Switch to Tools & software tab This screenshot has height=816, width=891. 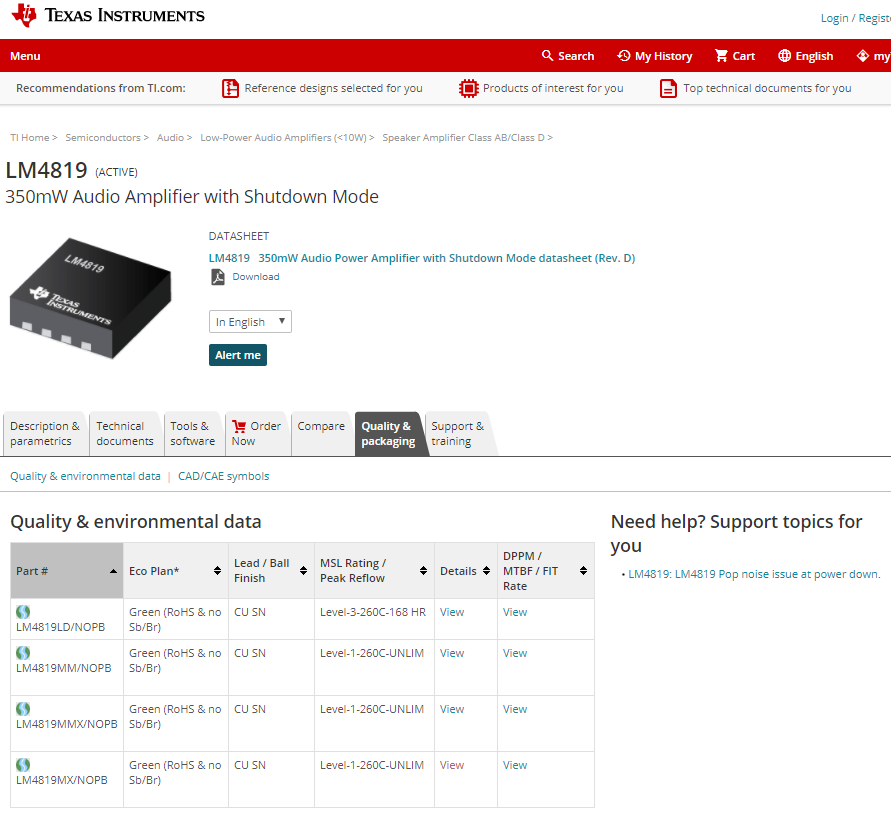click(193, 434)
